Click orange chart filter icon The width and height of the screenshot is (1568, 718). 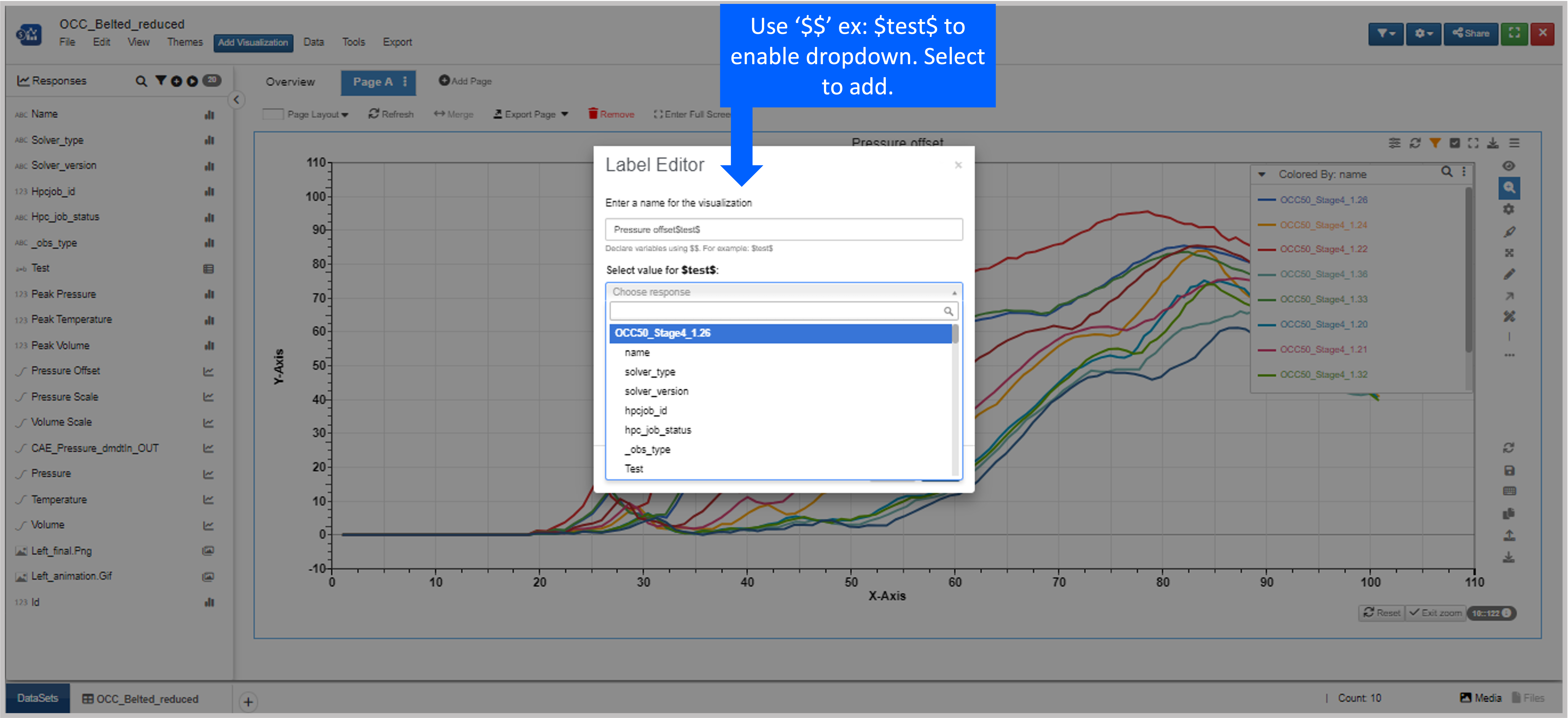[x=1435, y=143]
